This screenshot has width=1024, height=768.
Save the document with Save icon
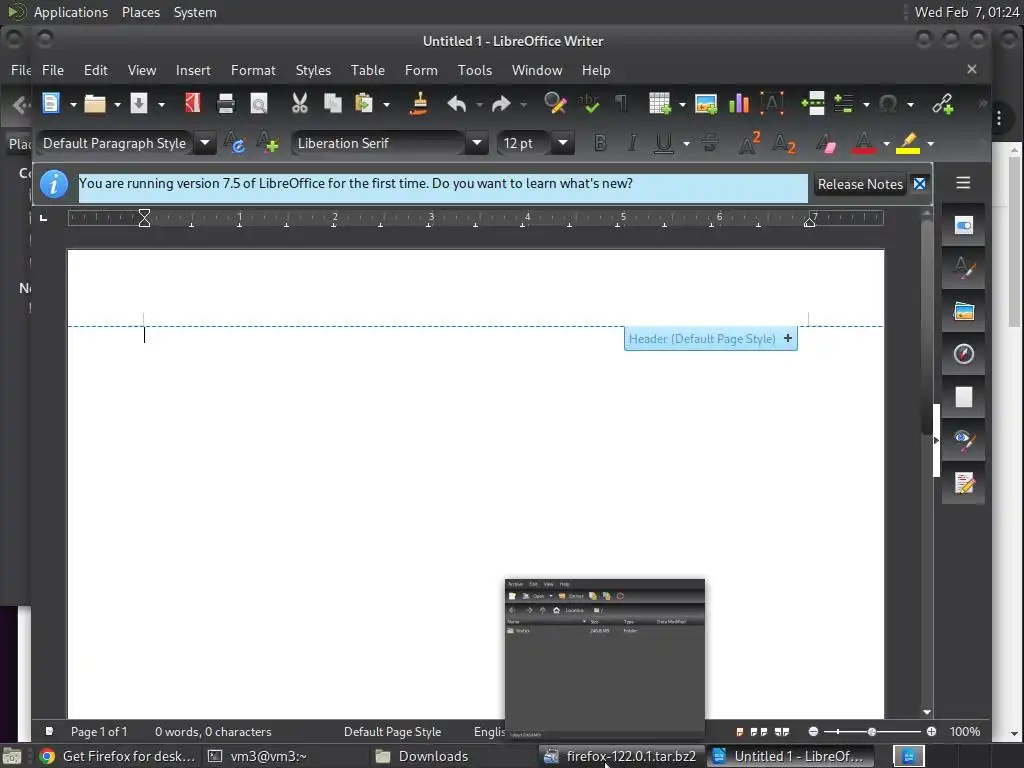tap(139, 103)
